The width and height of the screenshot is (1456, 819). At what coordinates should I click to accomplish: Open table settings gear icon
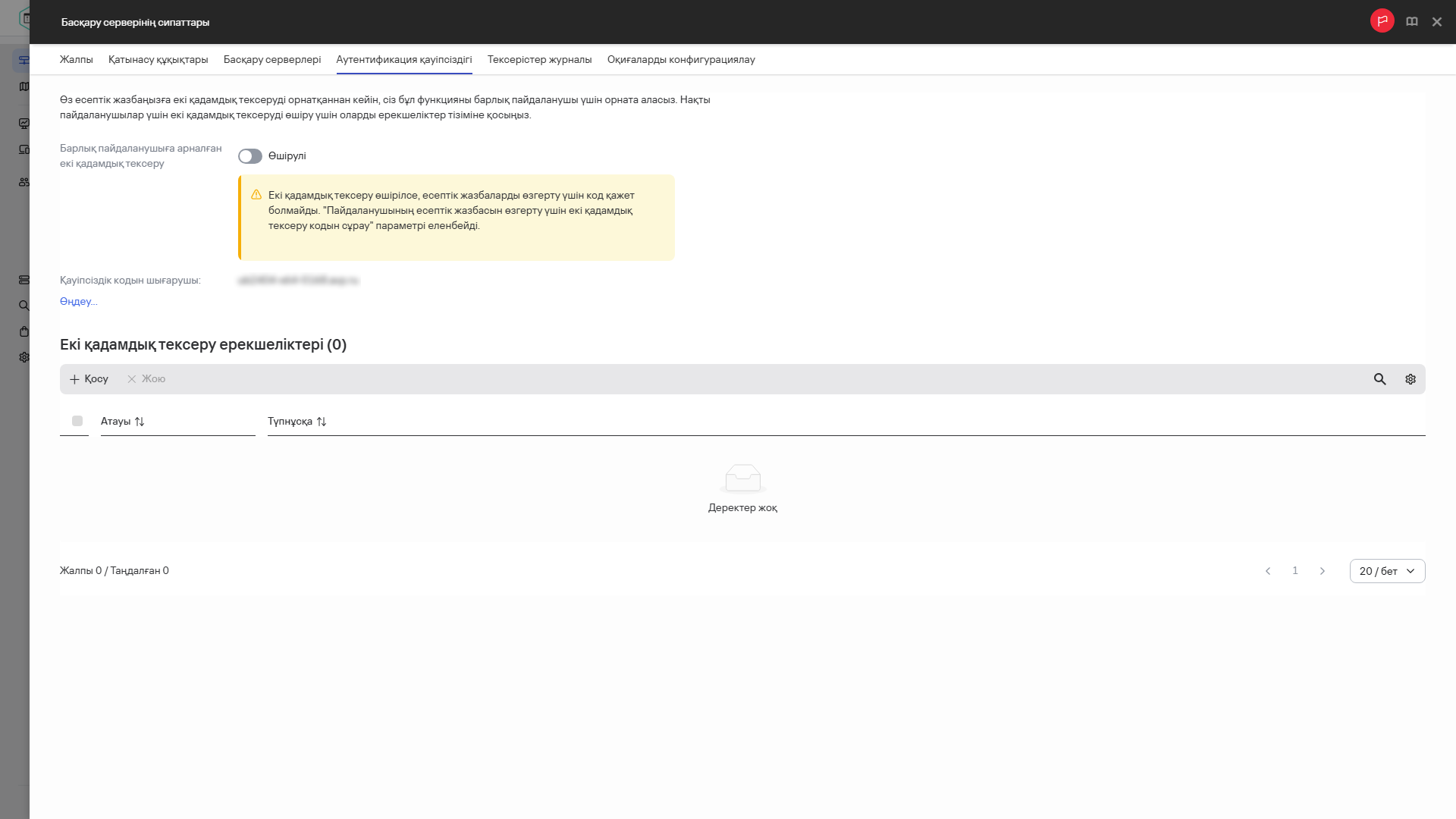click(1410, 379)
